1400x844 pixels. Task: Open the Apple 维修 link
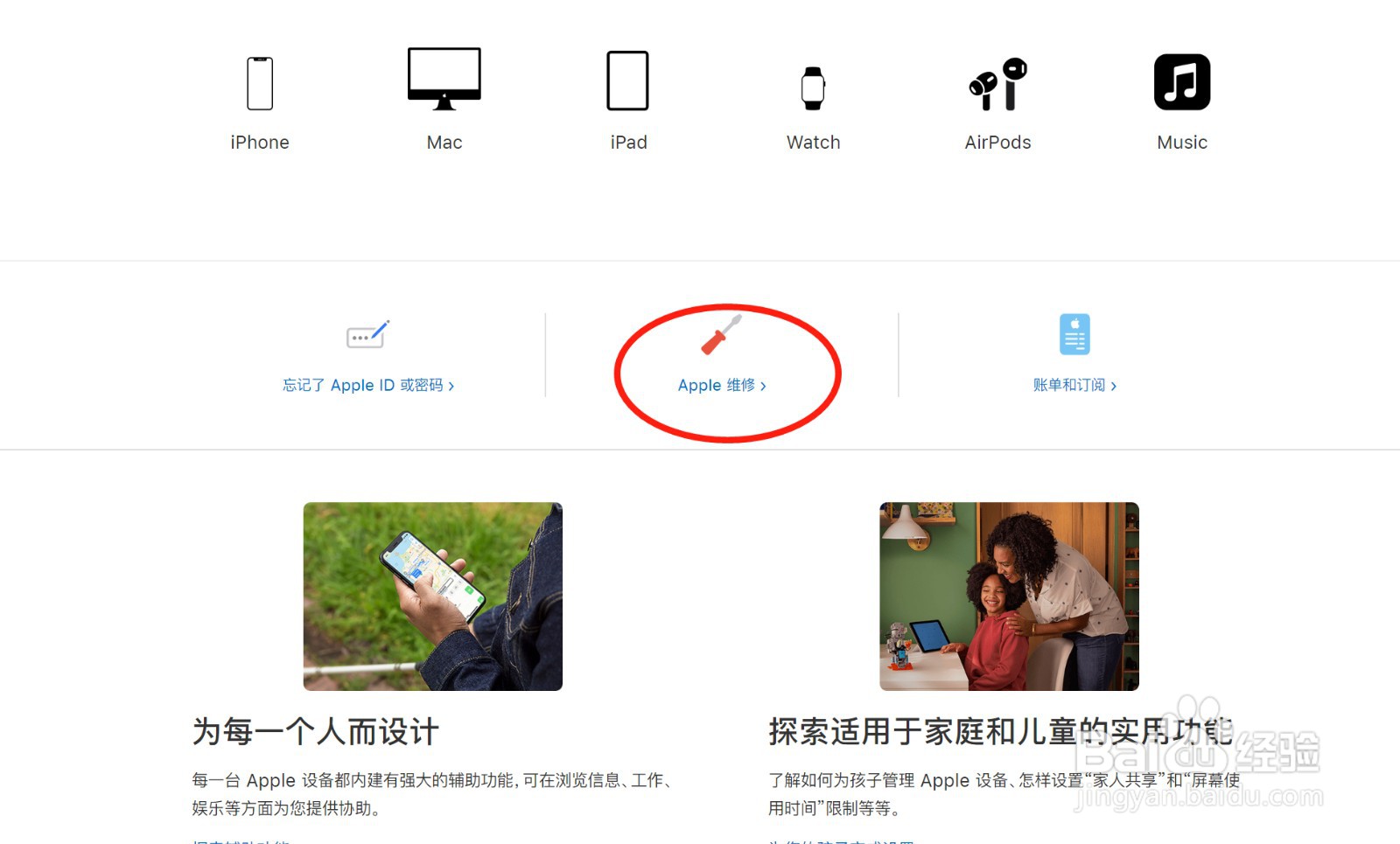click(722, 385)
